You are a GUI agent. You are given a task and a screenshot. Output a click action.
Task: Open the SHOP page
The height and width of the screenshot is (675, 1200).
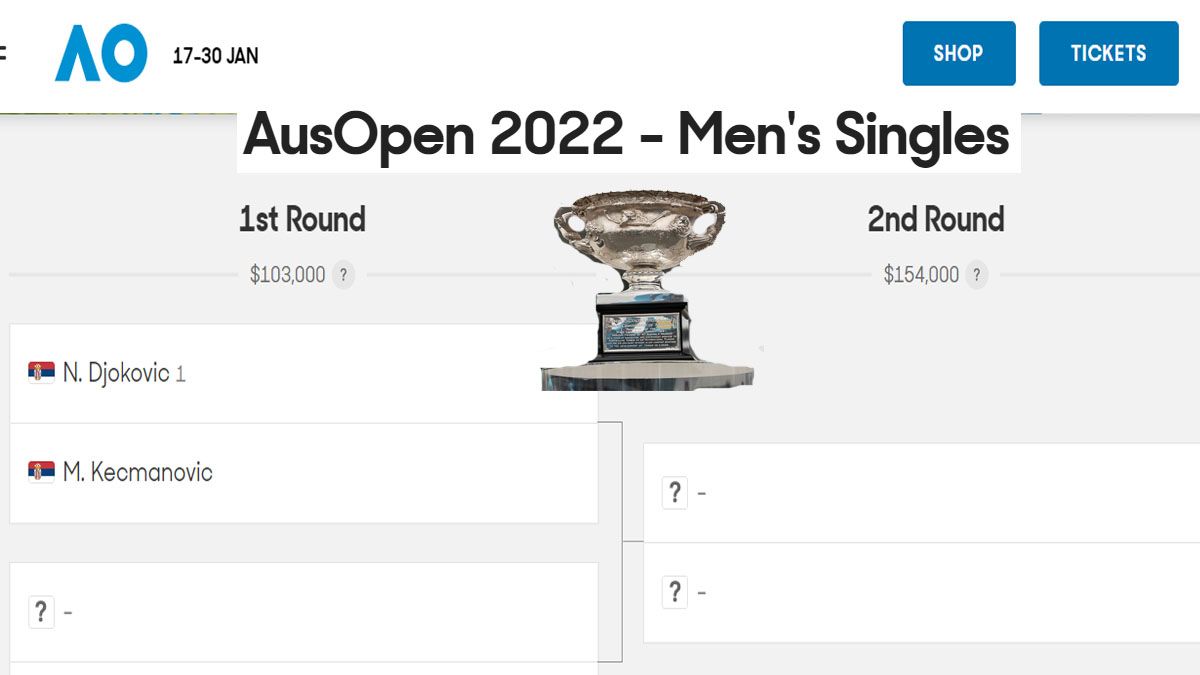coord(958,54)
